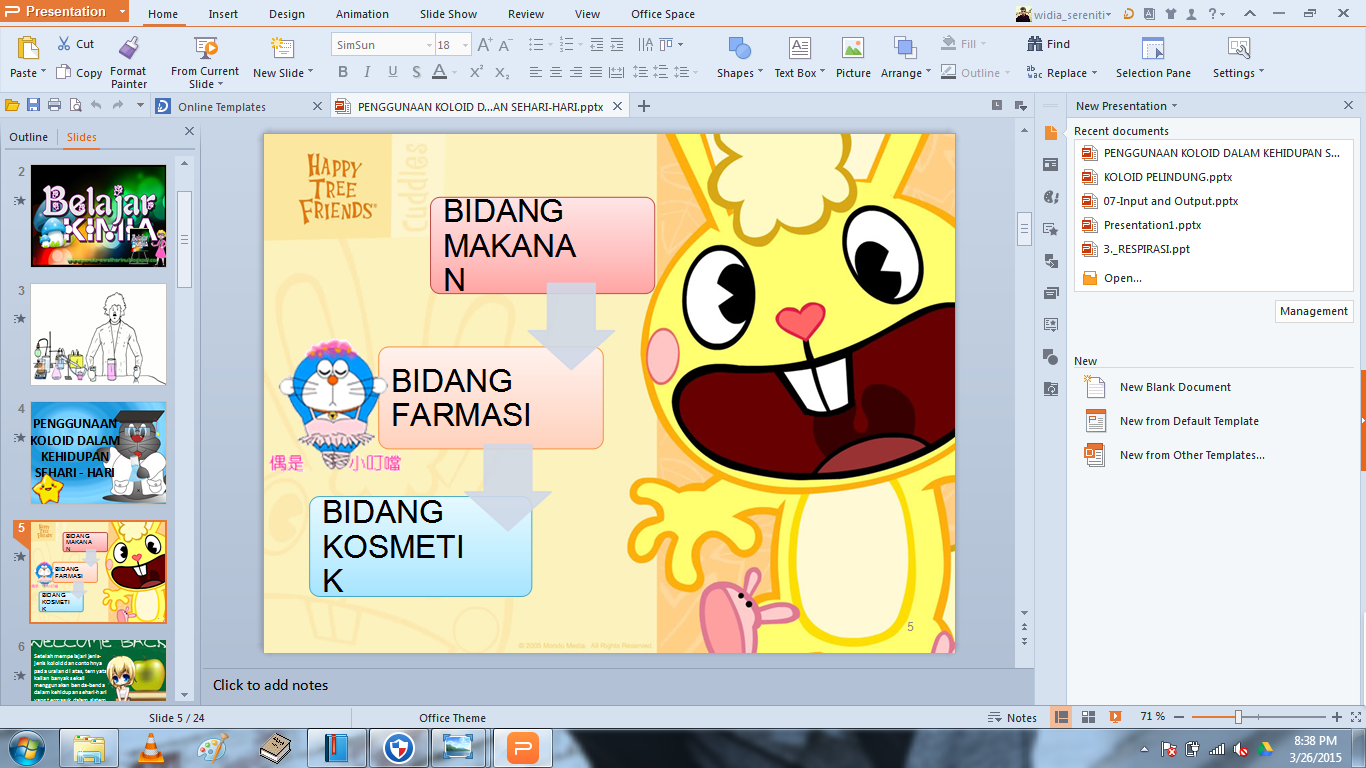The height and width of the screenshot is (768, 1366).
Task: Open the shapes icon in side panel strip
Action: pos(1050,357)
